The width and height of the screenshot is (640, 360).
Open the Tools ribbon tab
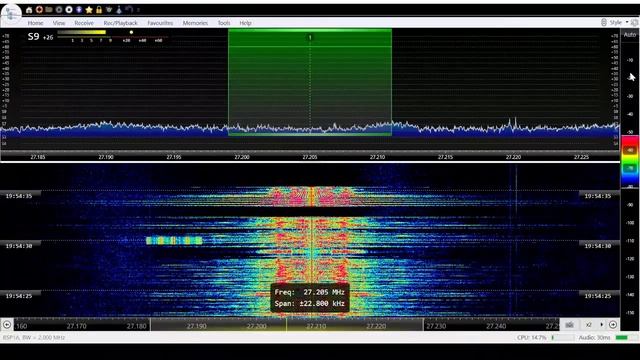224,23
